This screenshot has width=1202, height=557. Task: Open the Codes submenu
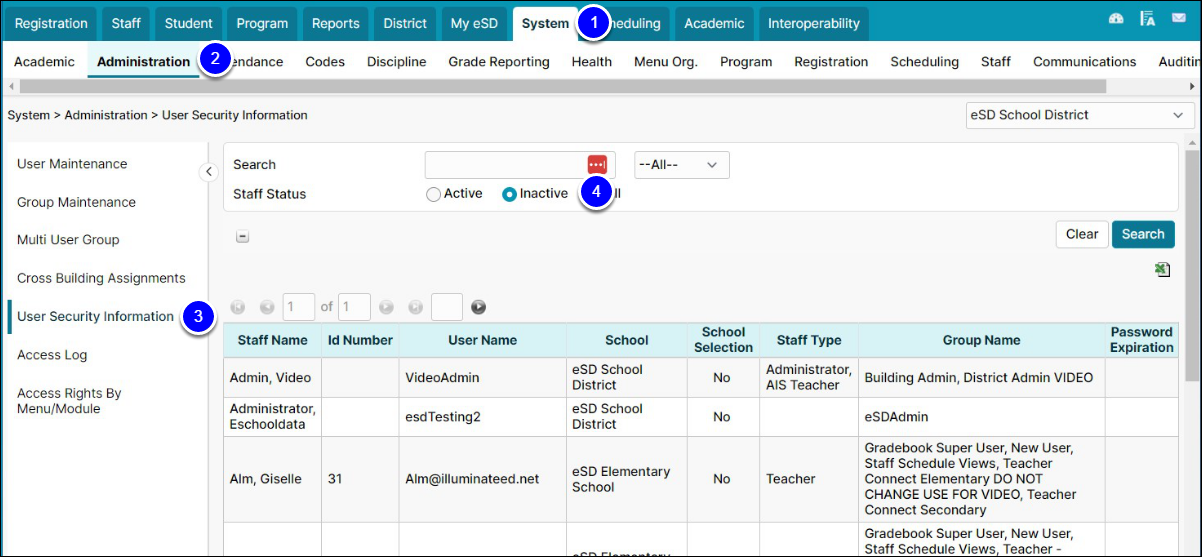[325, 62]
